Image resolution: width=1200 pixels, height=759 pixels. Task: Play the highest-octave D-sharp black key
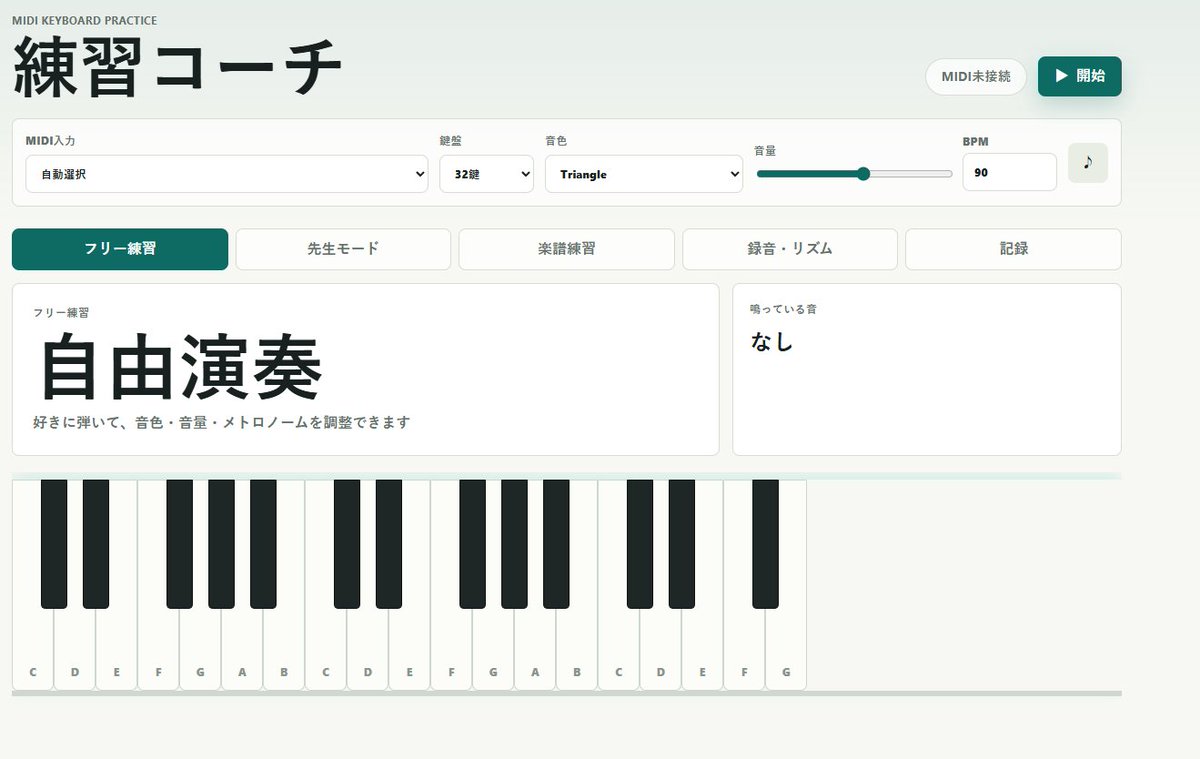(682, 544)
